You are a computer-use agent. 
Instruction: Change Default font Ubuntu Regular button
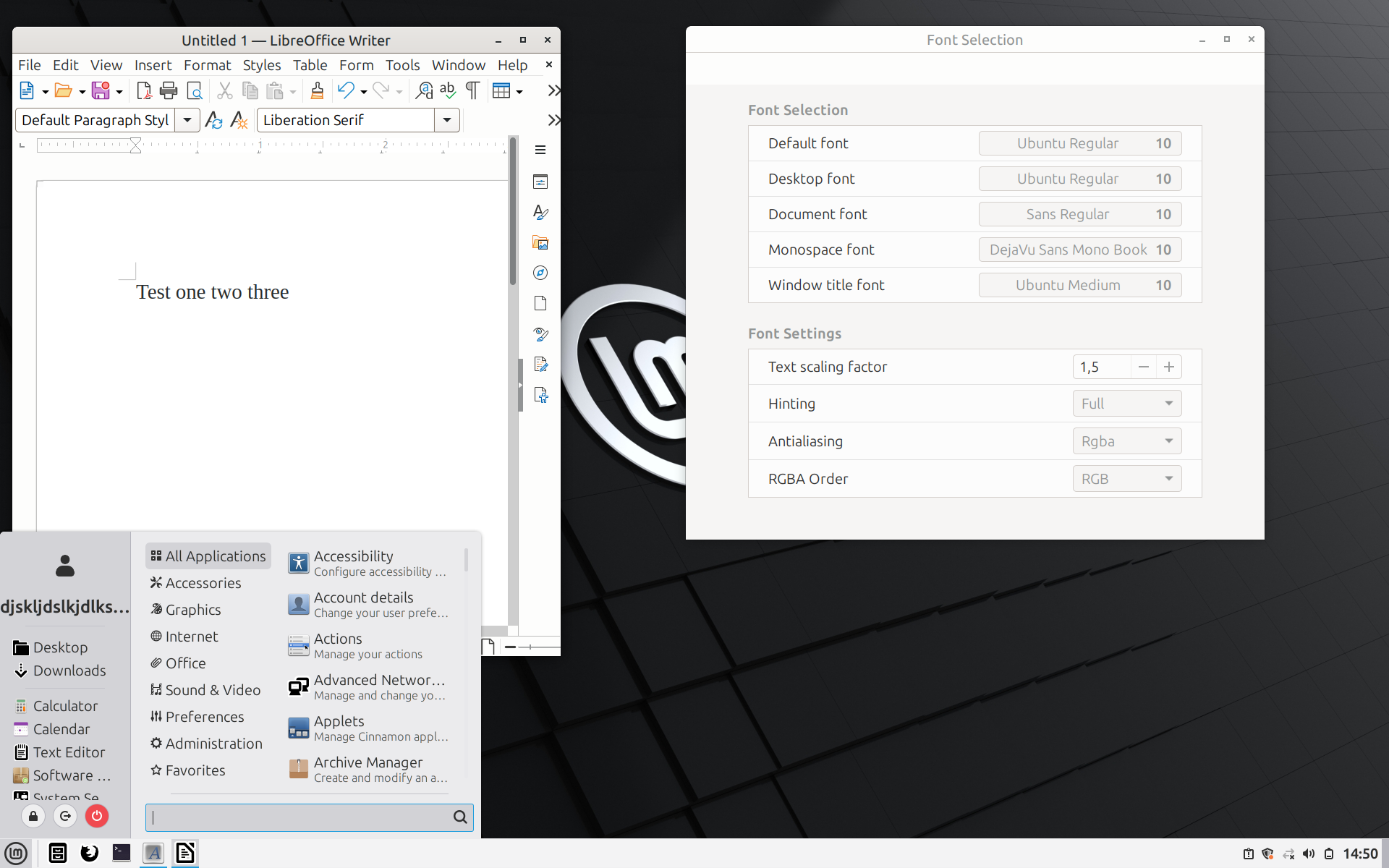pos(1080,143)
